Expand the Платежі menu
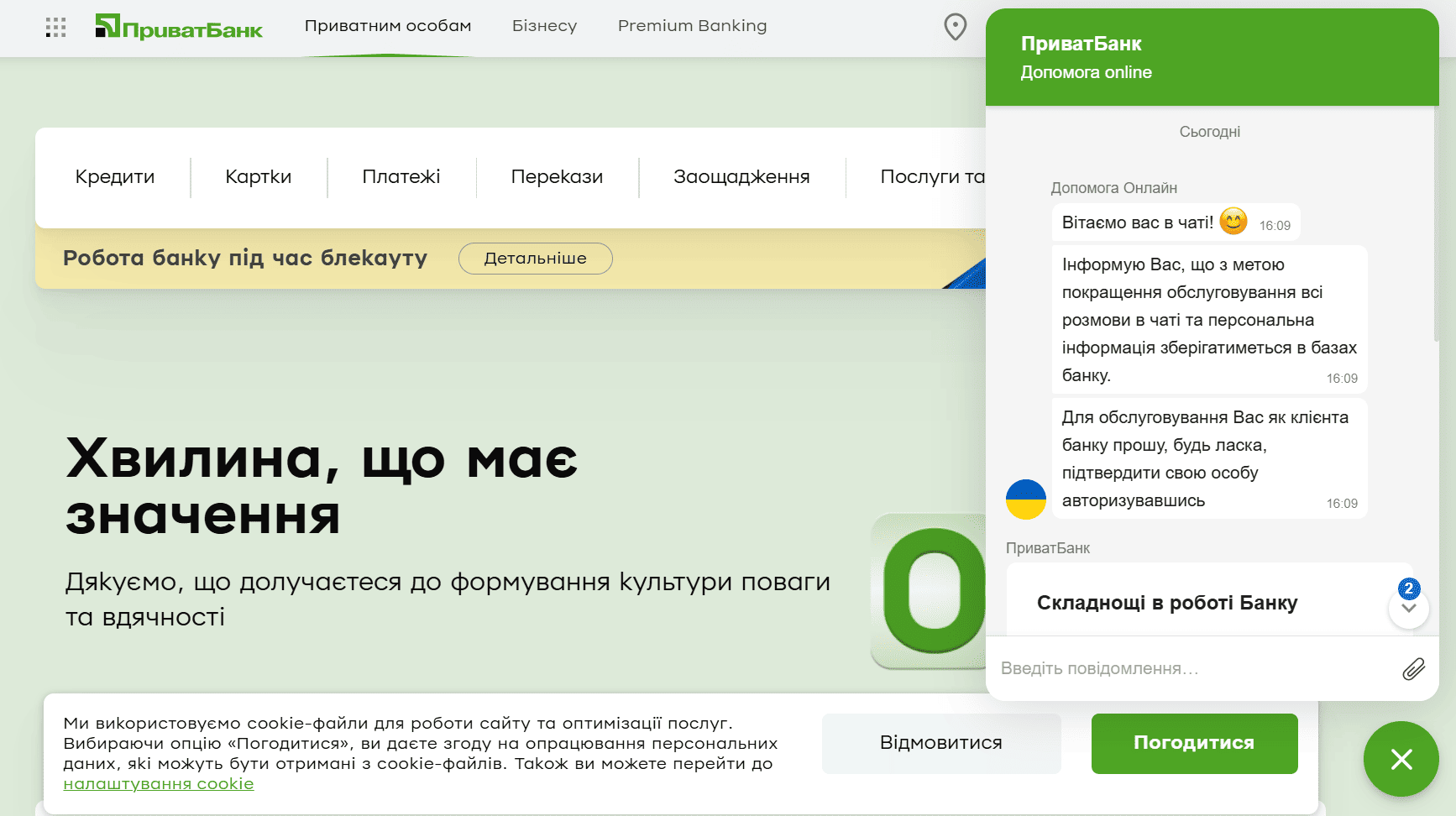The width and height of the screenshot is (1456, 816). (401, 177)
